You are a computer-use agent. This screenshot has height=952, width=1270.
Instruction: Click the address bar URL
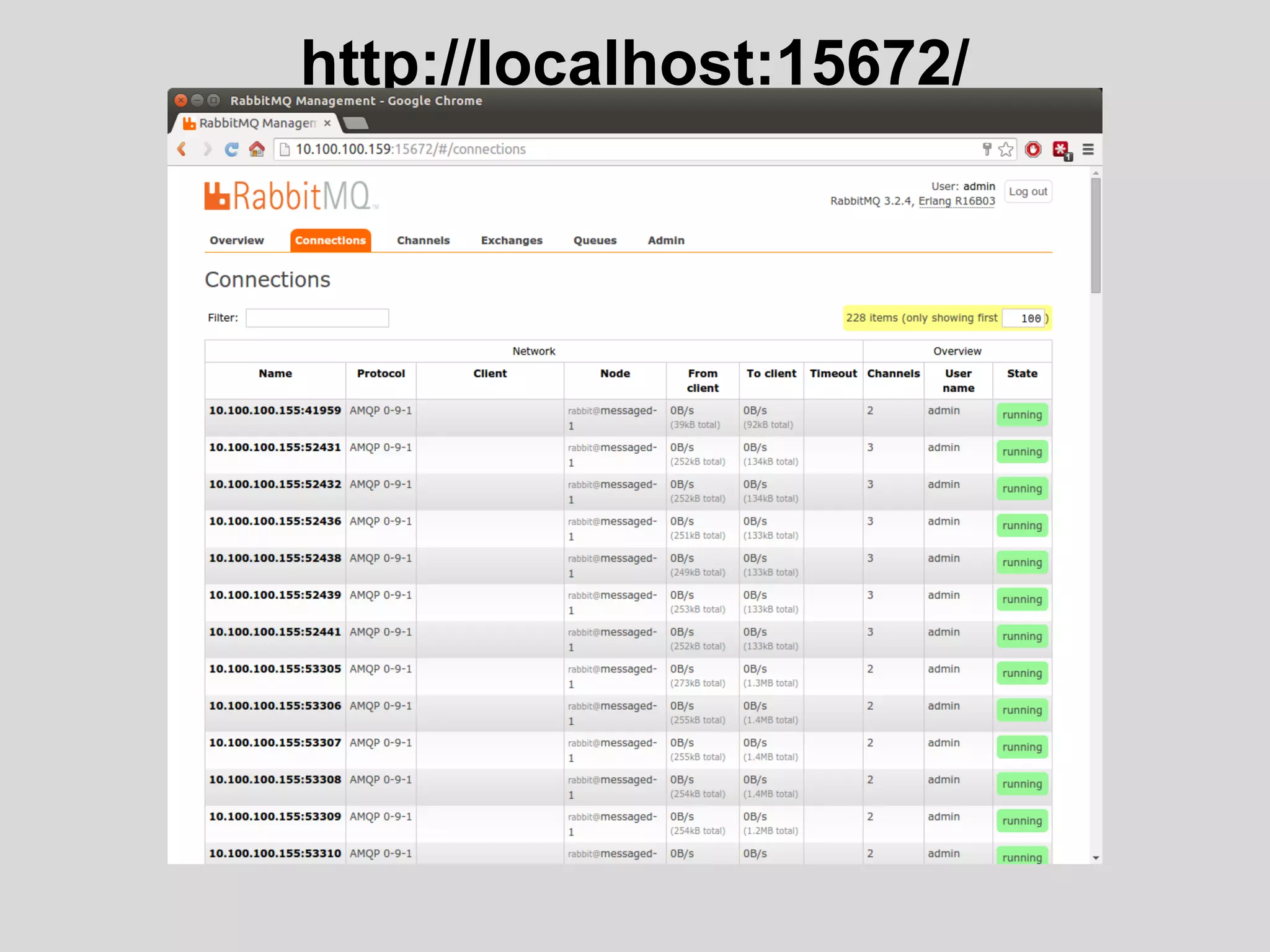(x=411, y=149)
